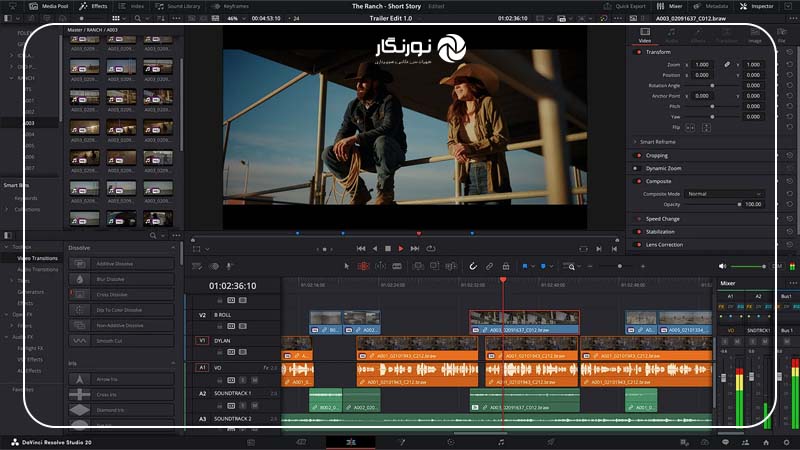The image size is (800, 450).
Task: Toggle A1 track destination selector
Action: (x=202, y=367)
